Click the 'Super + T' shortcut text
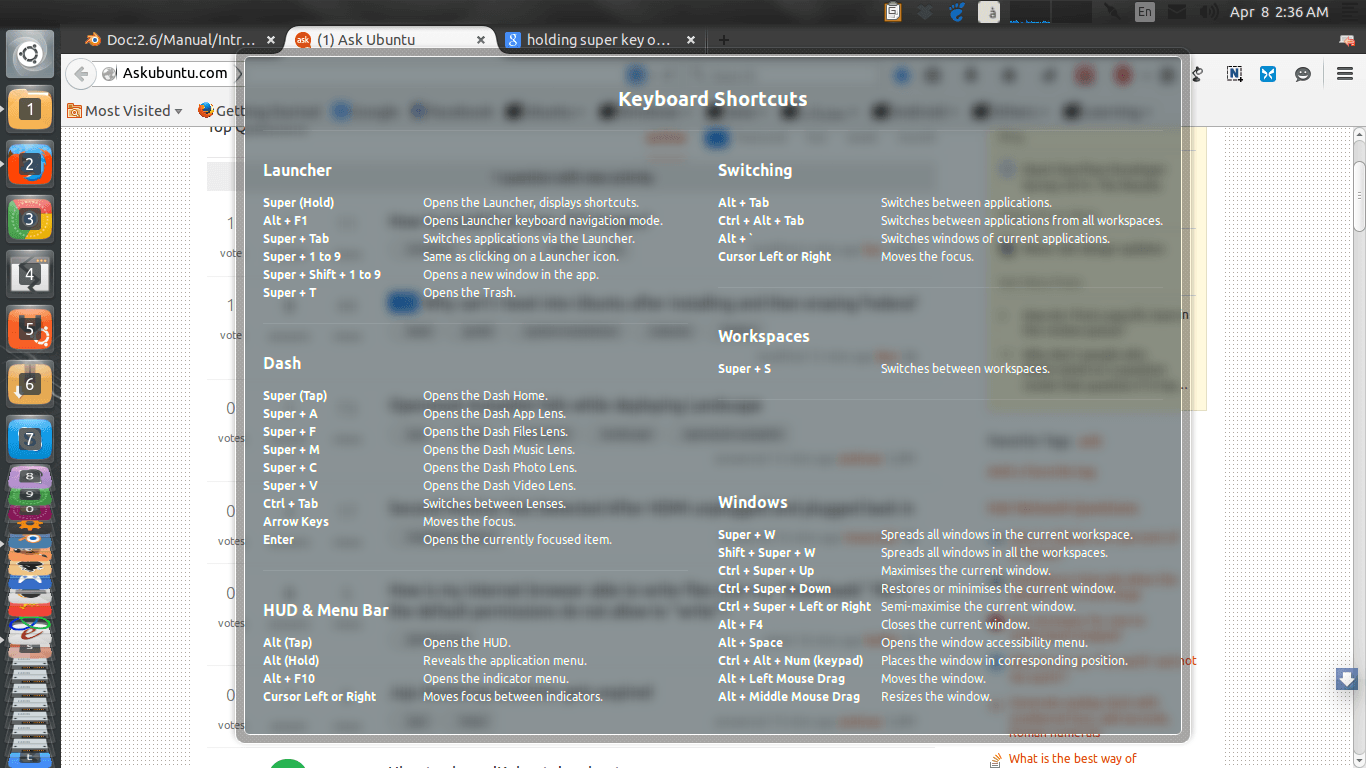This screenshot has width=1366, height=768. pyautogui.click(x=290, y=293)
